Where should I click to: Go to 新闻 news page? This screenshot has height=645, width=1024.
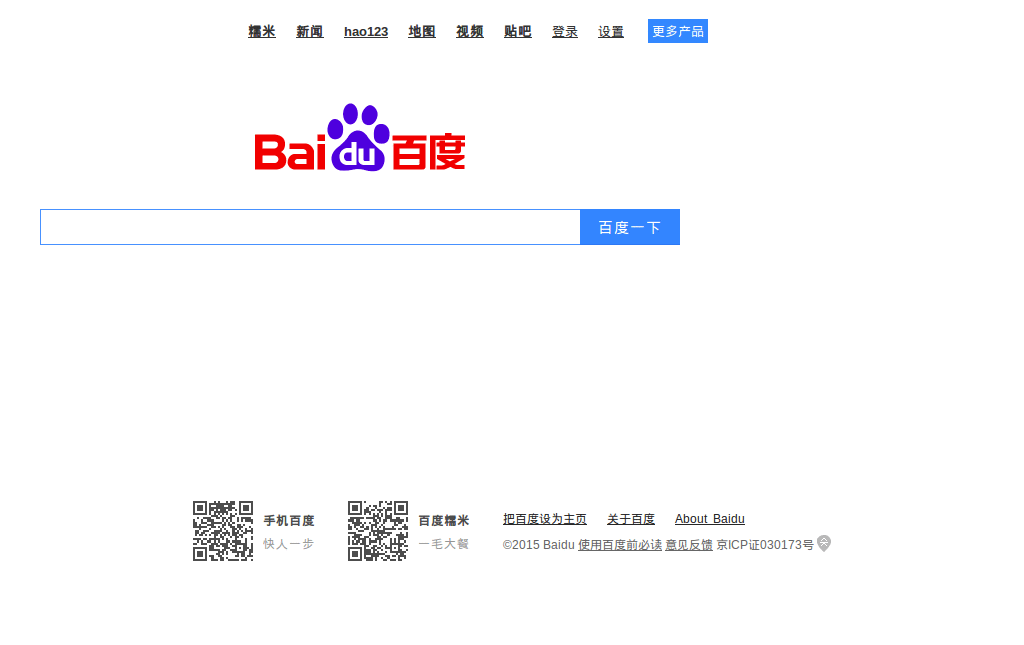[310, 32]
